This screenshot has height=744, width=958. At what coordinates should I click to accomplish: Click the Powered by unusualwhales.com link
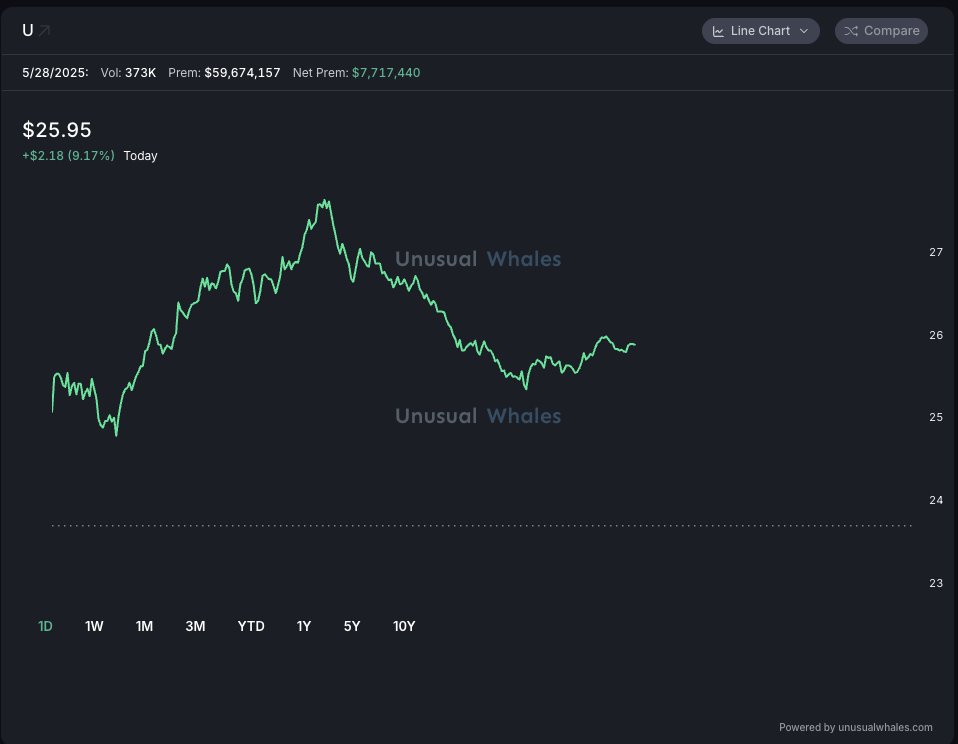(x=855, y=728)
